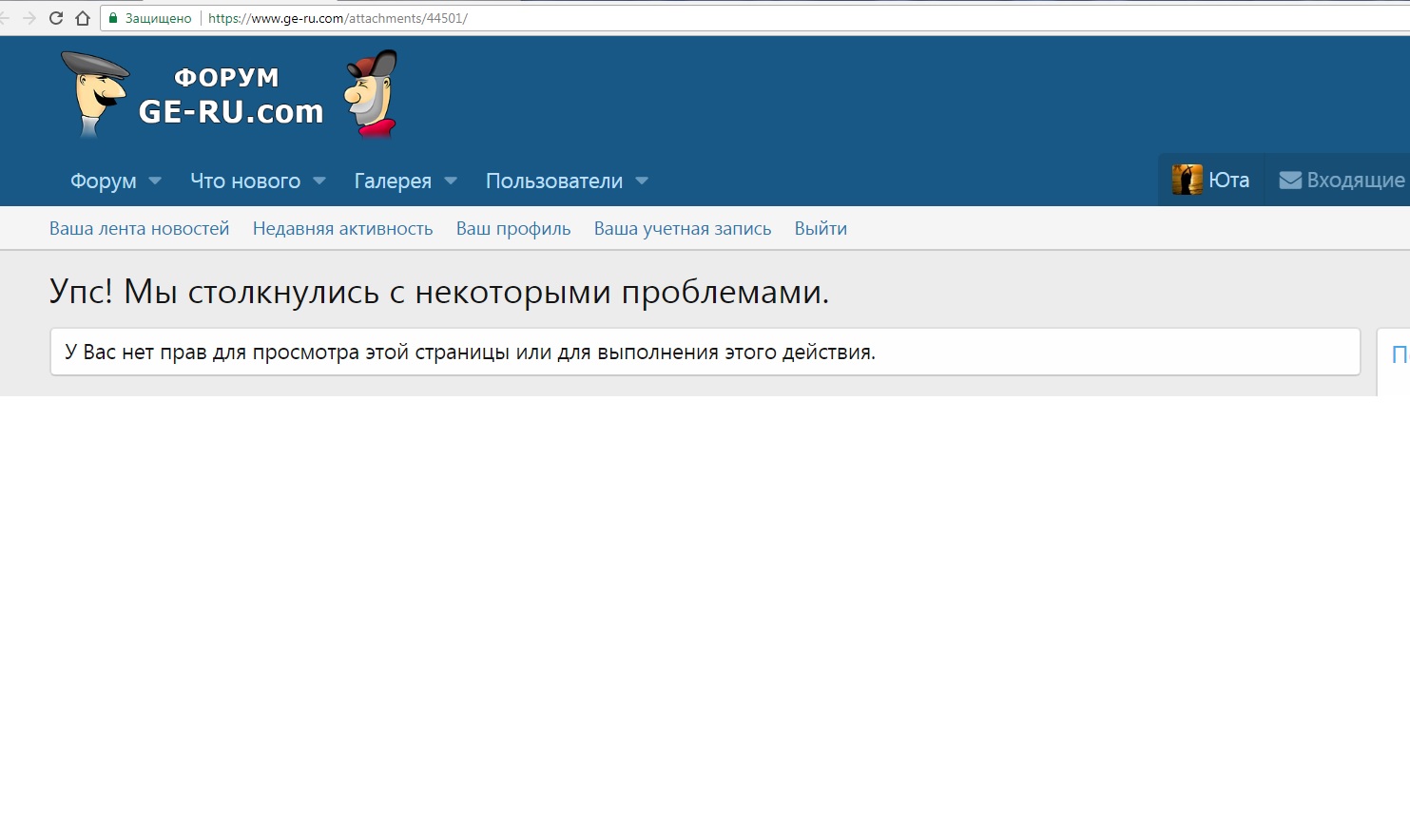This screenshot has width=1410, height=840.
Task: Open Ваш профиль link
Action: pyautogui.click(x=513, y=228)
